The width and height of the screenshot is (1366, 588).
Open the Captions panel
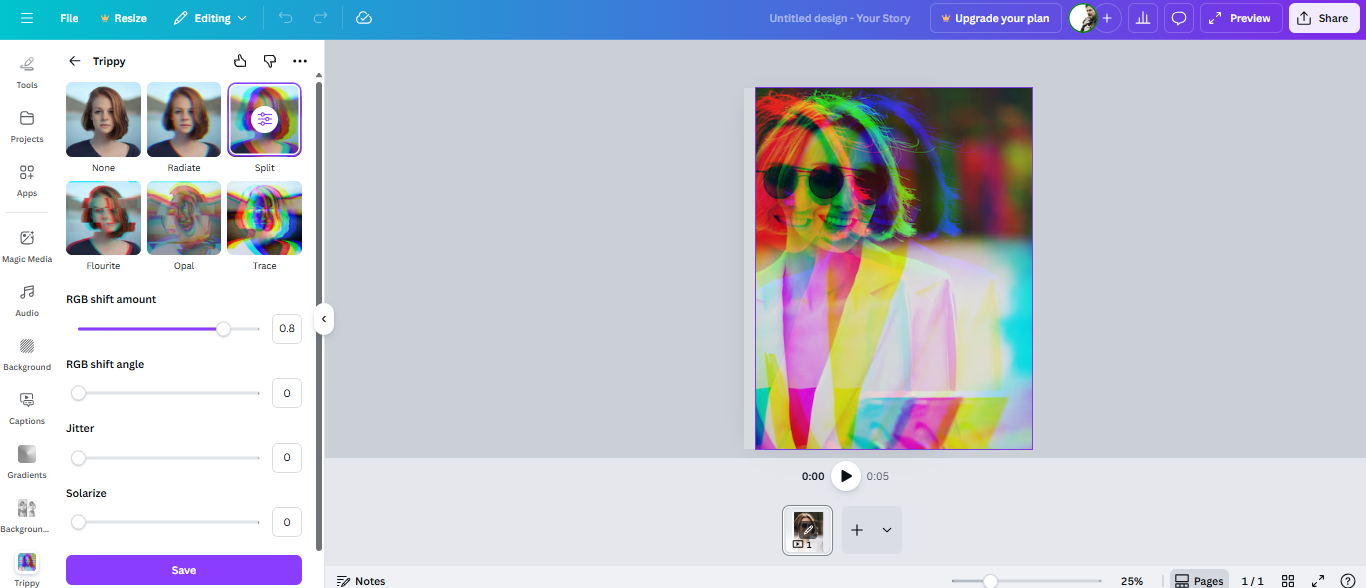pos(26,405)
